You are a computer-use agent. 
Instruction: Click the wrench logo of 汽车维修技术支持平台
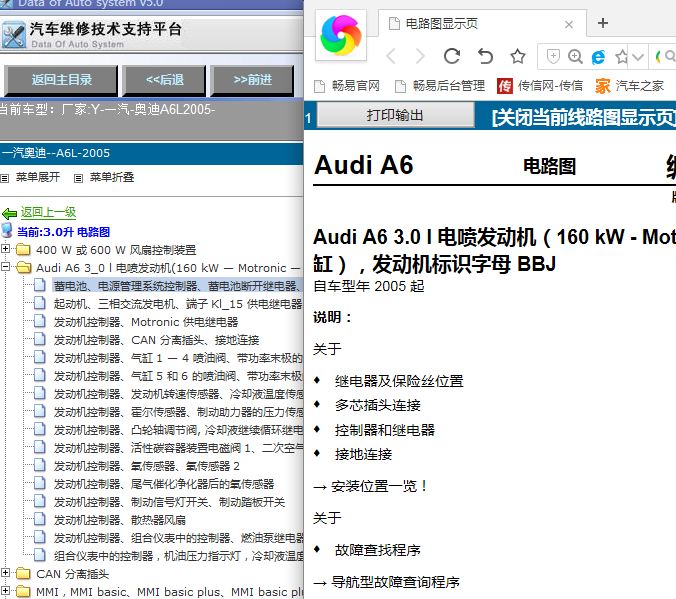13,35
